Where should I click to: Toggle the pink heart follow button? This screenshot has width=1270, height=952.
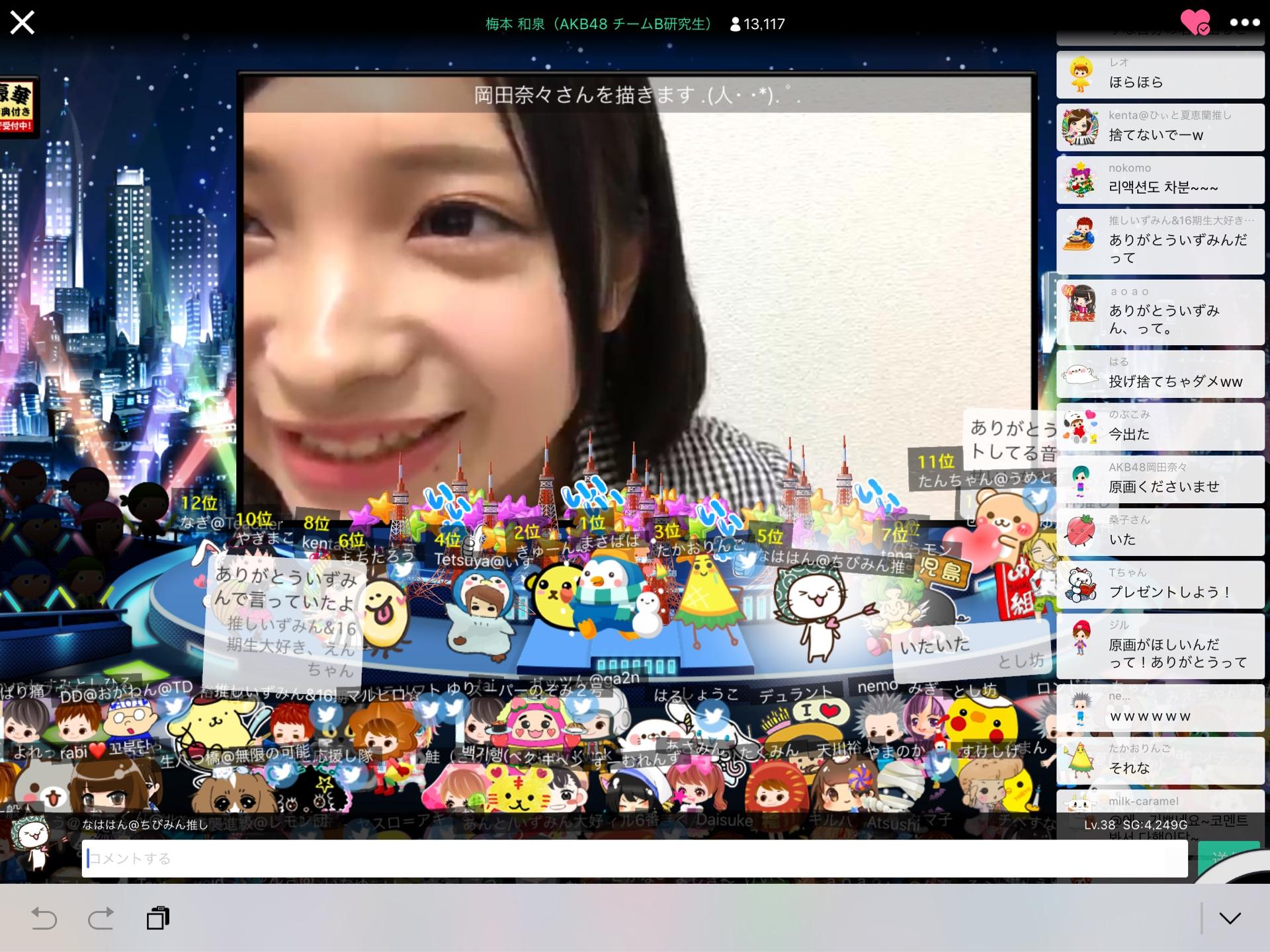point(1195,22)
